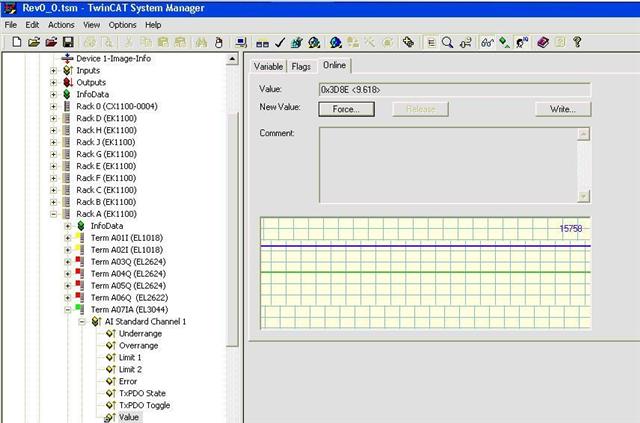640x423 pixels.
Task: Click the Save floppy disk icon
Action: [68, 42]
